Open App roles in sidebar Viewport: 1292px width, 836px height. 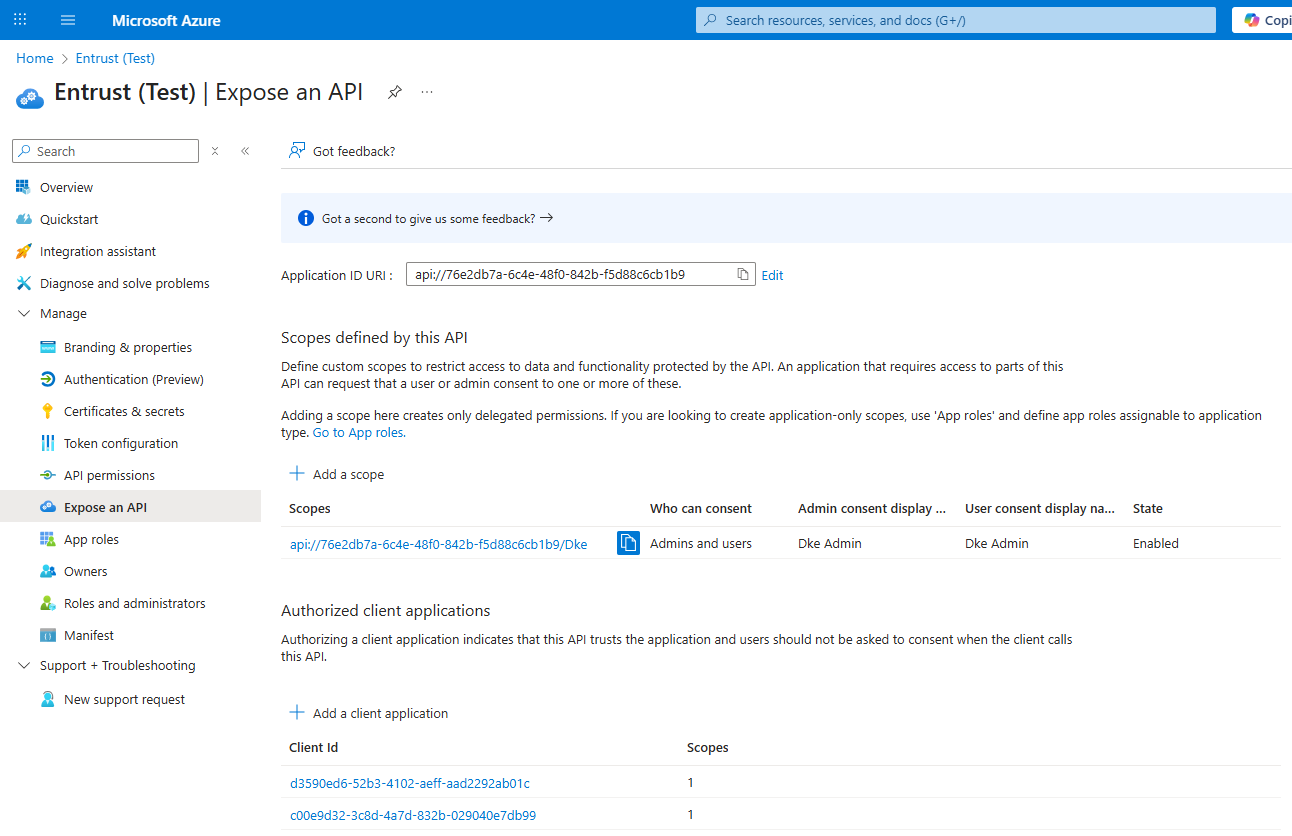tap(91, 540)
